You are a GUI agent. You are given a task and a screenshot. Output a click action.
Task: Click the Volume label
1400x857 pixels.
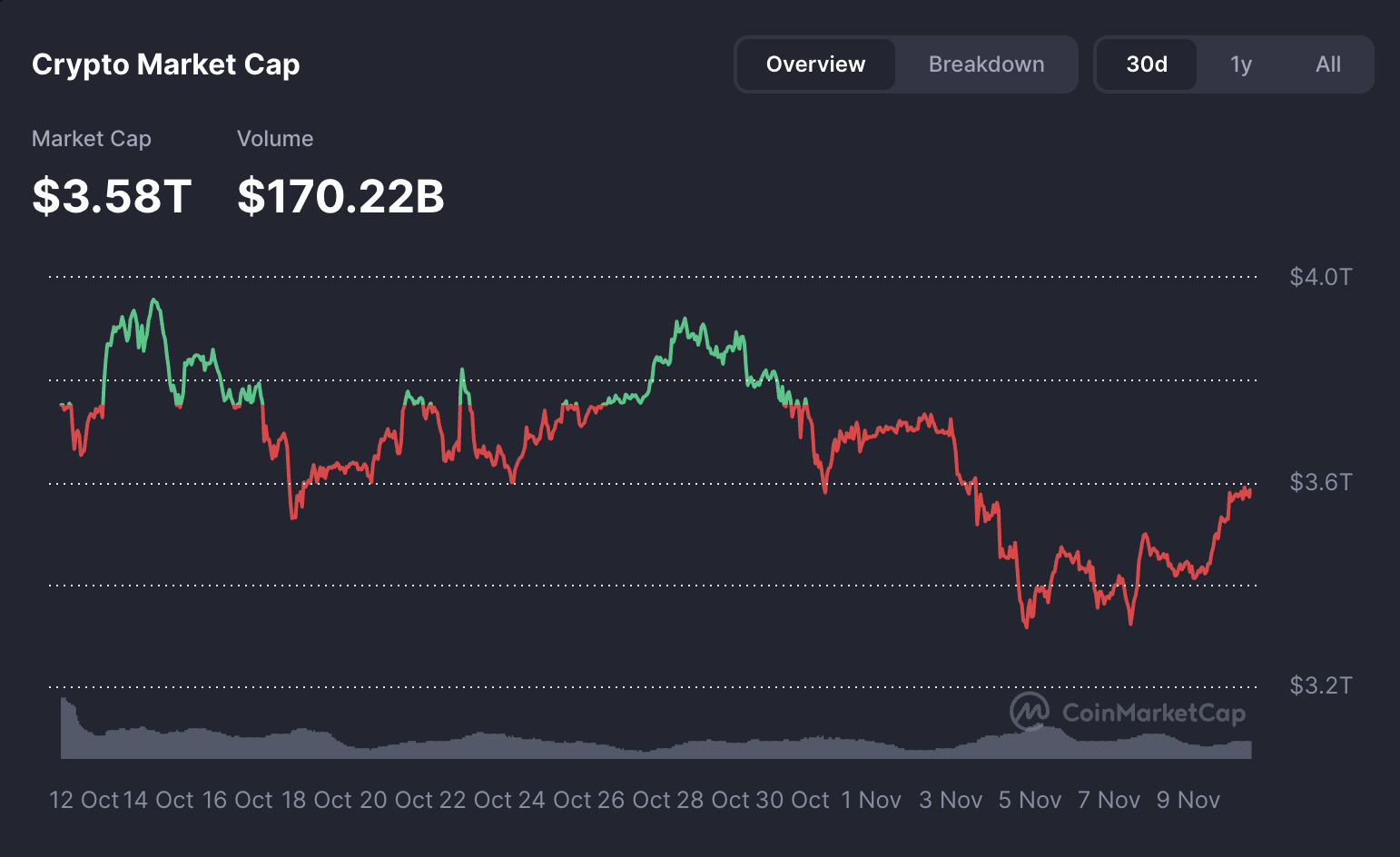[x=275, y=138]
